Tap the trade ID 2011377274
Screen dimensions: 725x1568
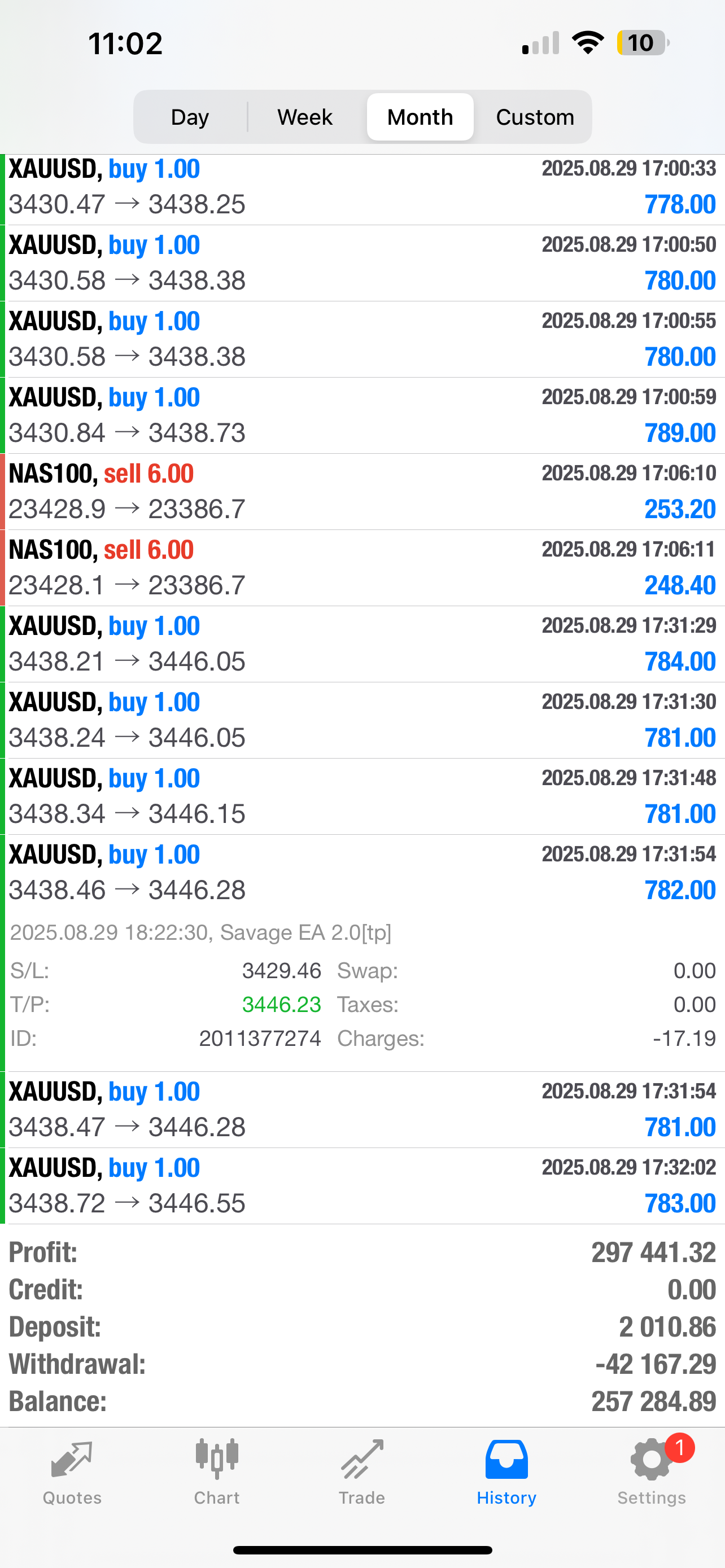click(x=260, y=1039)
